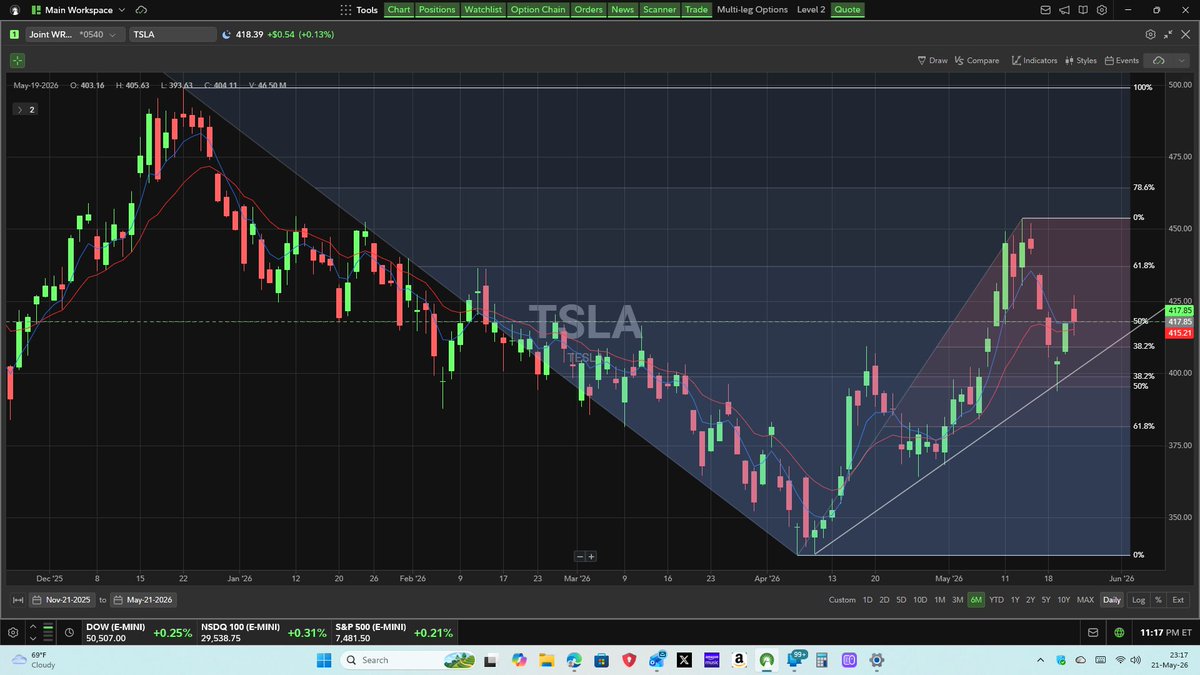The image size is (1200, 675).
Task: Open the Indicators menu
Action: click(x=1034, y=60)
